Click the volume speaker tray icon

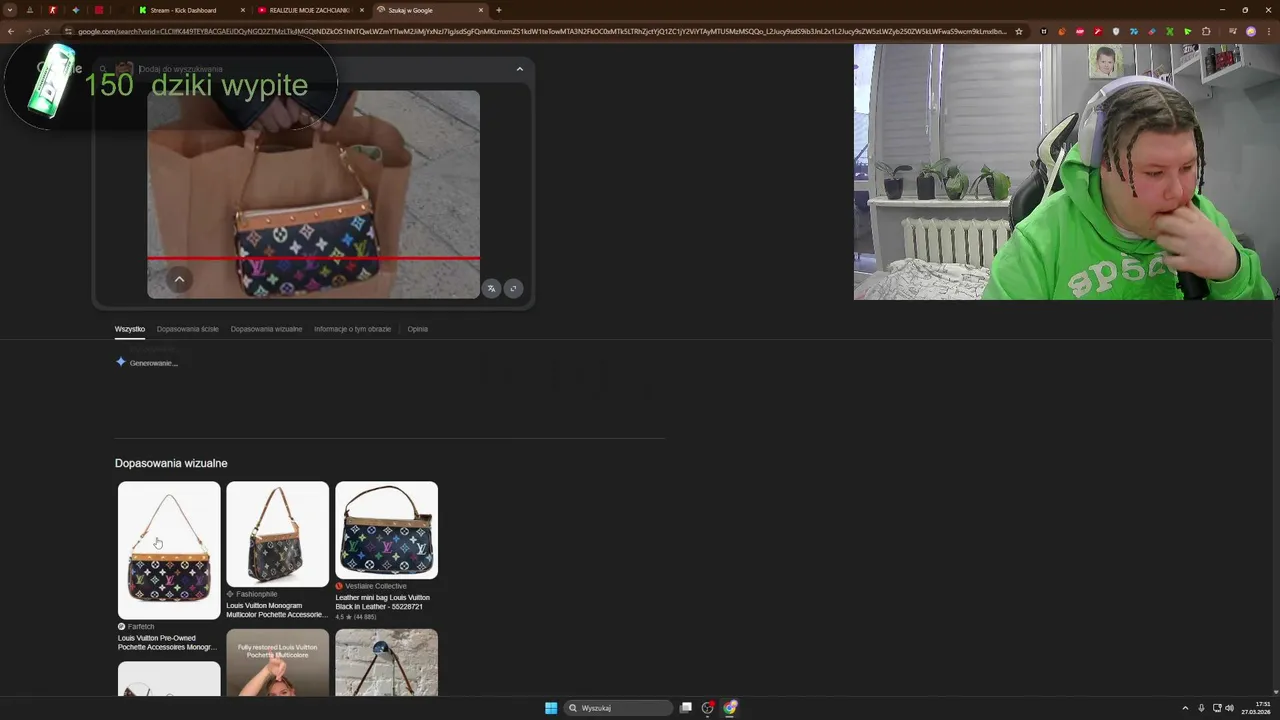1229,708
